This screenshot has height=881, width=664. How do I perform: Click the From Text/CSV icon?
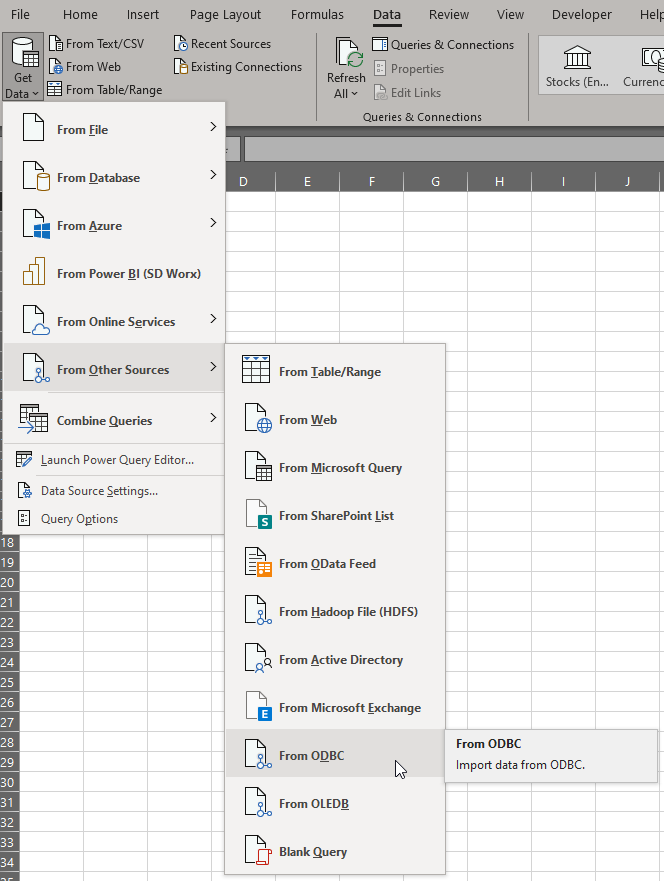pyautogui.click(x=56, y=43)
